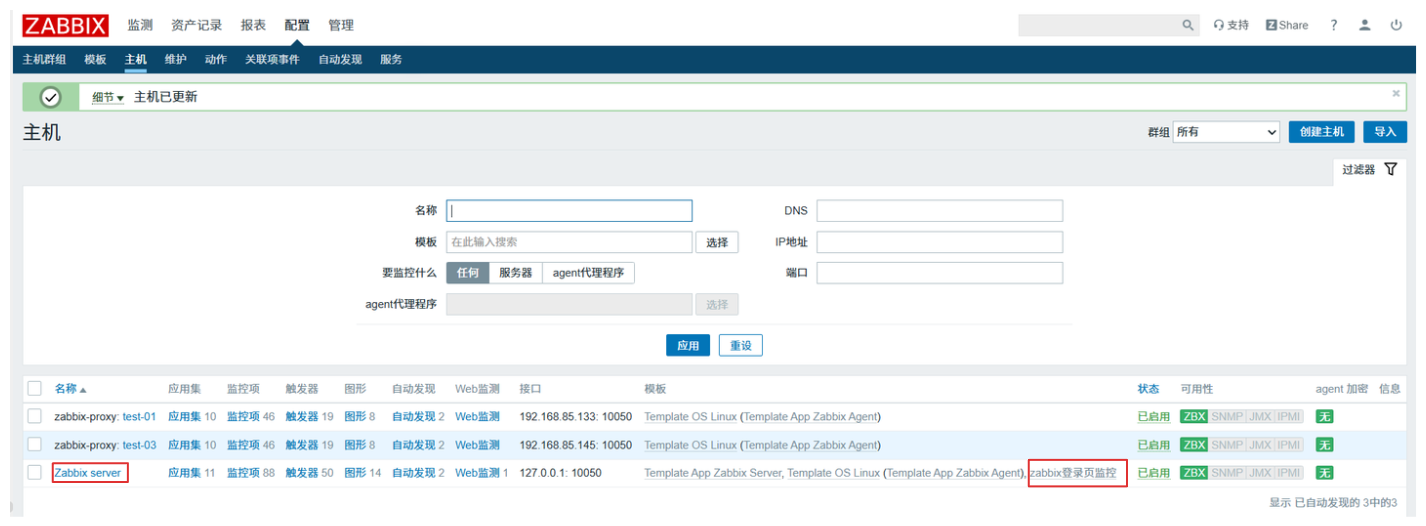This screenshot has height=526, width=1426.
Task: Go to the 自动发现 submenu
Action: [x=340, y=60]
